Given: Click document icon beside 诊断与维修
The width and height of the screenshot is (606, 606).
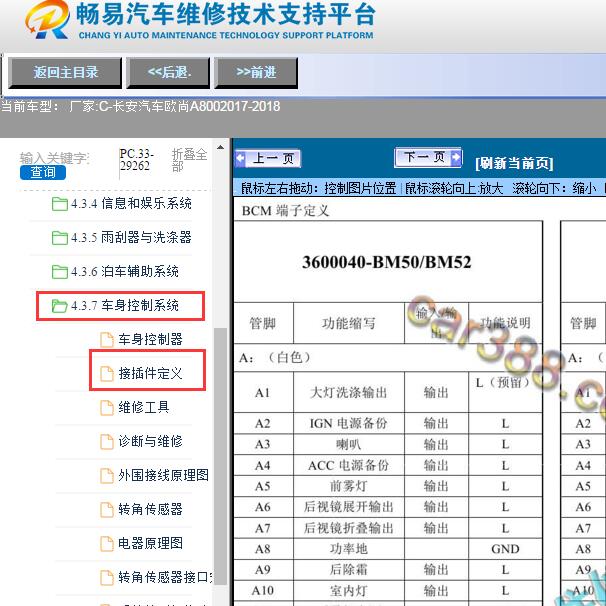Looking at the screenshot, I should pos(107,441).
